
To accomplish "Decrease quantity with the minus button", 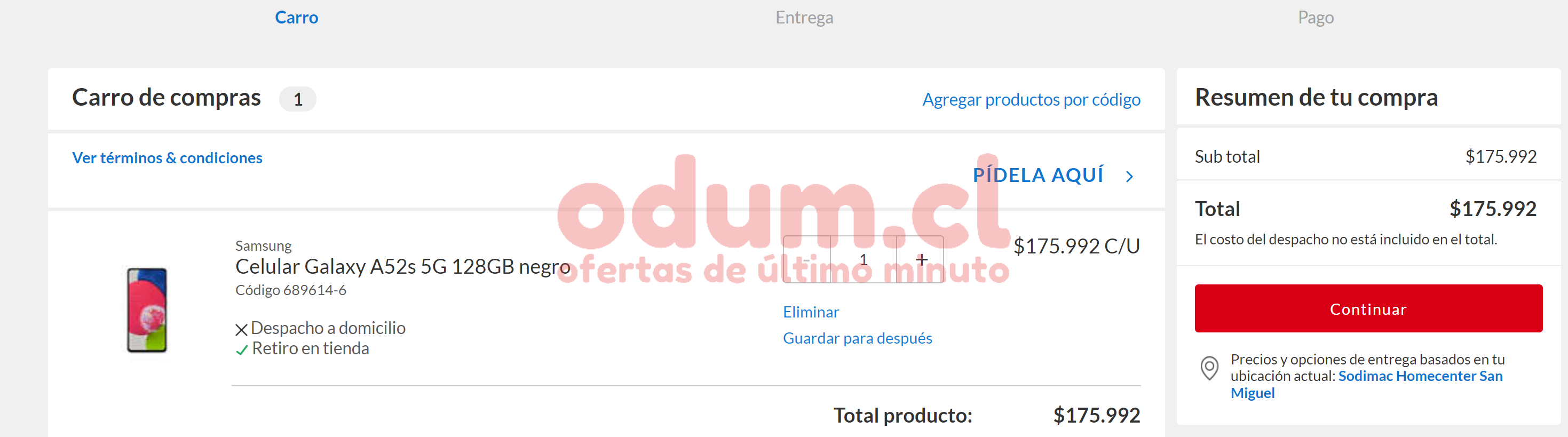I will [806, 260].
